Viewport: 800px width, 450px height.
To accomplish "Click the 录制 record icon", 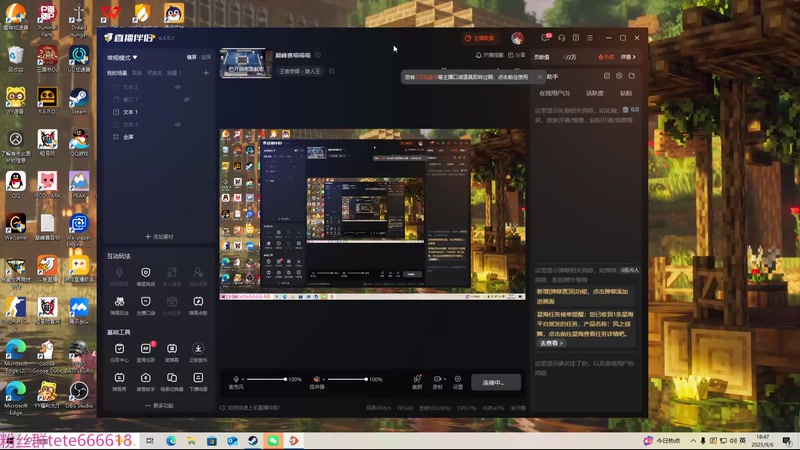I will pyautogui.click(x=437, y=382).
